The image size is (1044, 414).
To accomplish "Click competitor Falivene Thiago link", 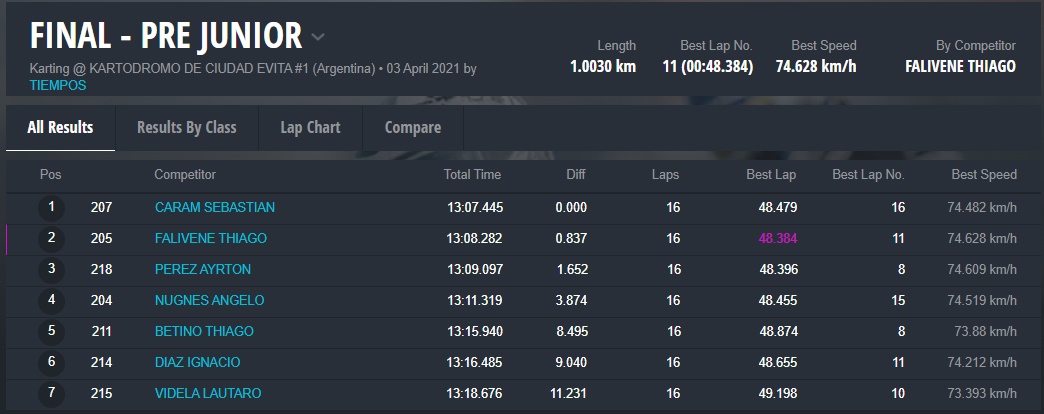I will (211, 238).
